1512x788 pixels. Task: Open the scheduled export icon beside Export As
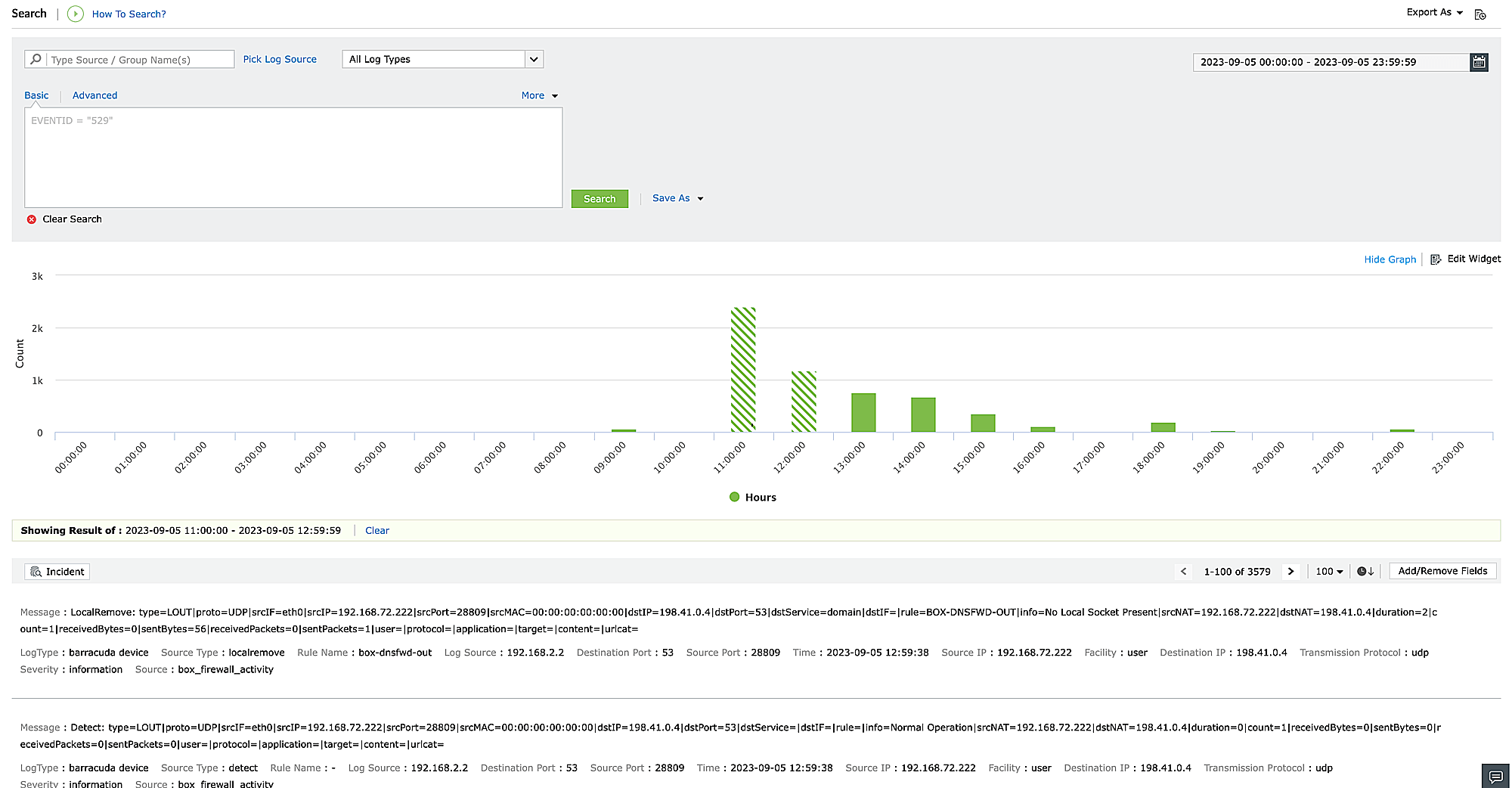tap(1480, 14)
